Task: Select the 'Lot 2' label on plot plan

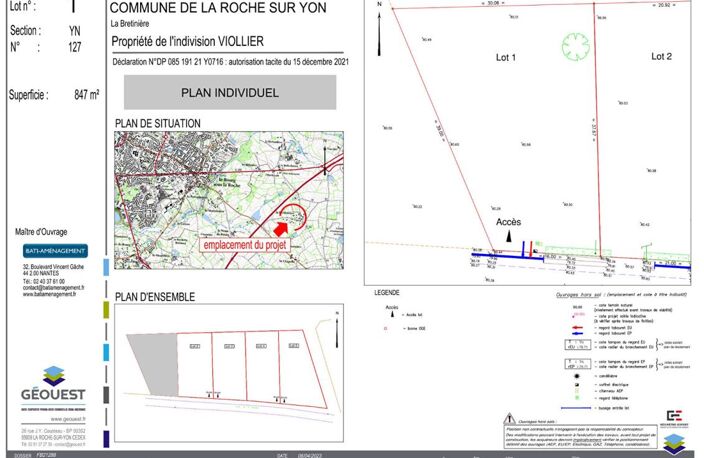Action: 661,57
